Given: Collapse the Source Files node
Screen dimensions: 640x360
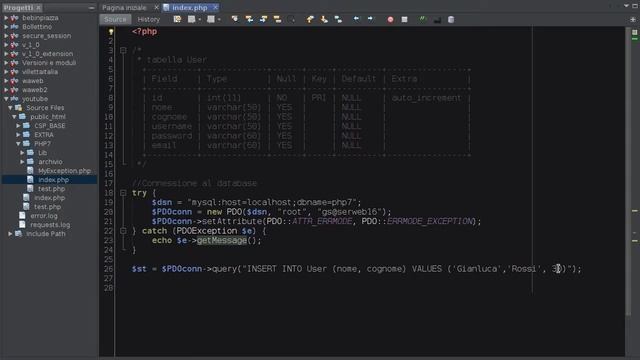Looking at the screenshot, I should tap(10, 108).
